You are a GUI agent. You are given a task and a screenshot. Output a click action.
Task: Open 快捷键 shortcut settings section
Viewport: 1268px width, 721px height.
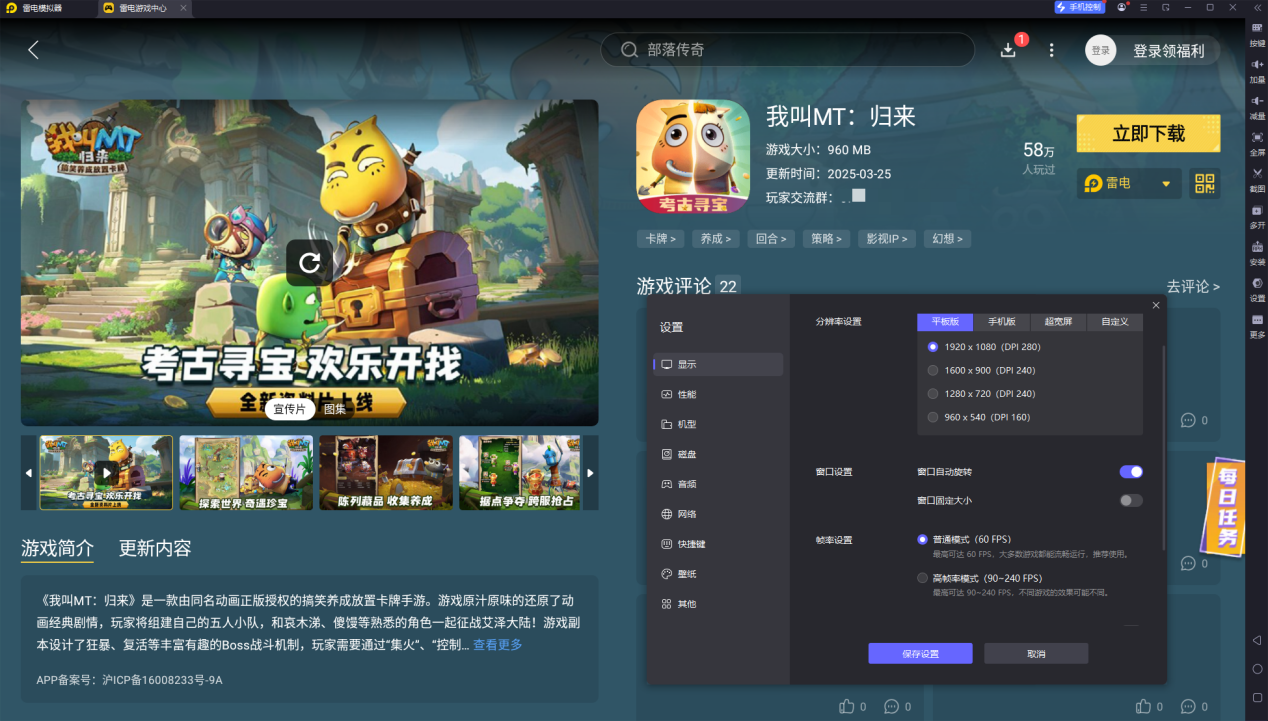[x=718, y=544]
